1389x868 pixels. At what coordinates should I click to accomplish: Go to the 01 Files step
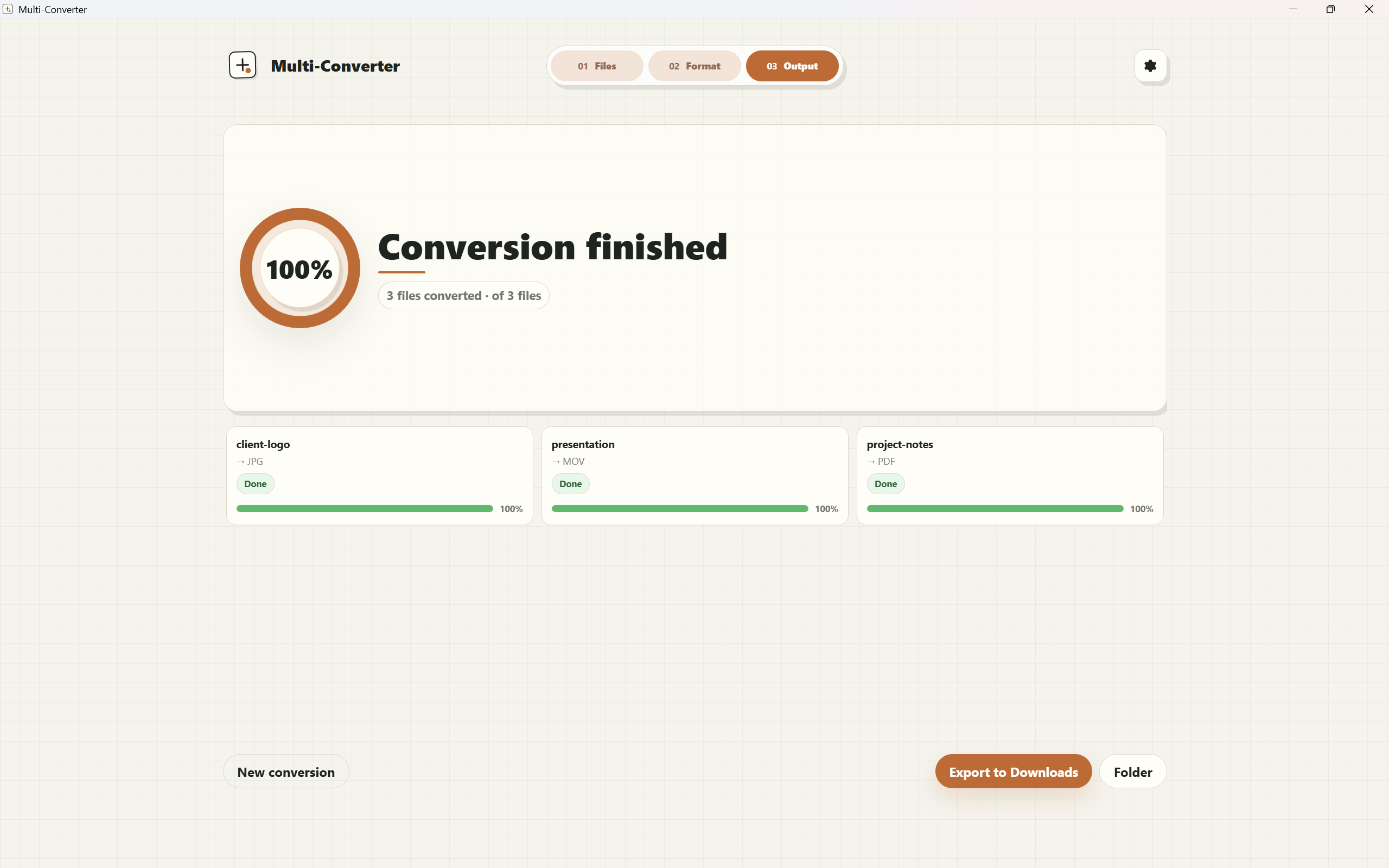pyautogui.click(x=597, y=66)
